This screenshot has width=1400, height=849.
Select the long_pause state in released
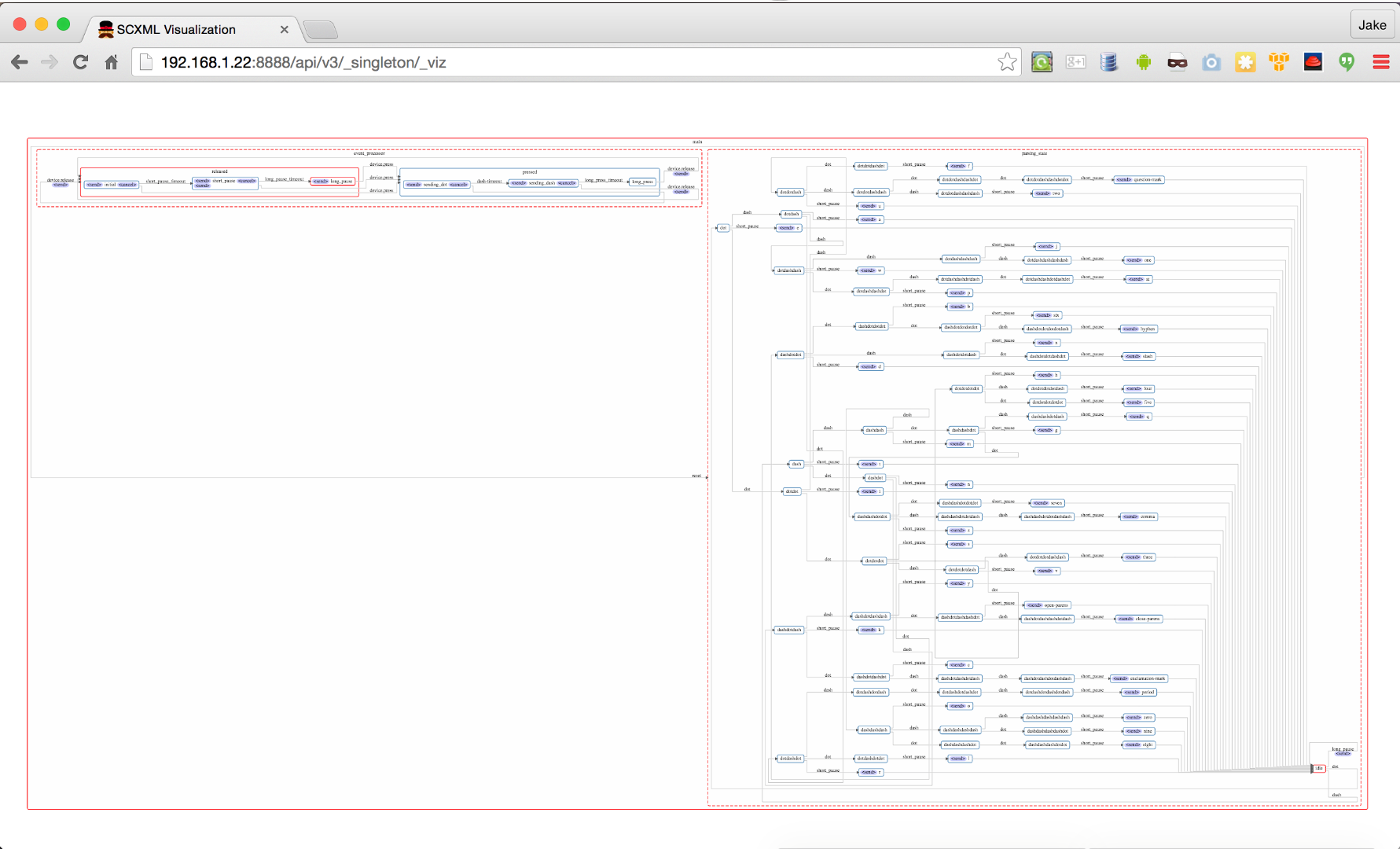[333, 182]
